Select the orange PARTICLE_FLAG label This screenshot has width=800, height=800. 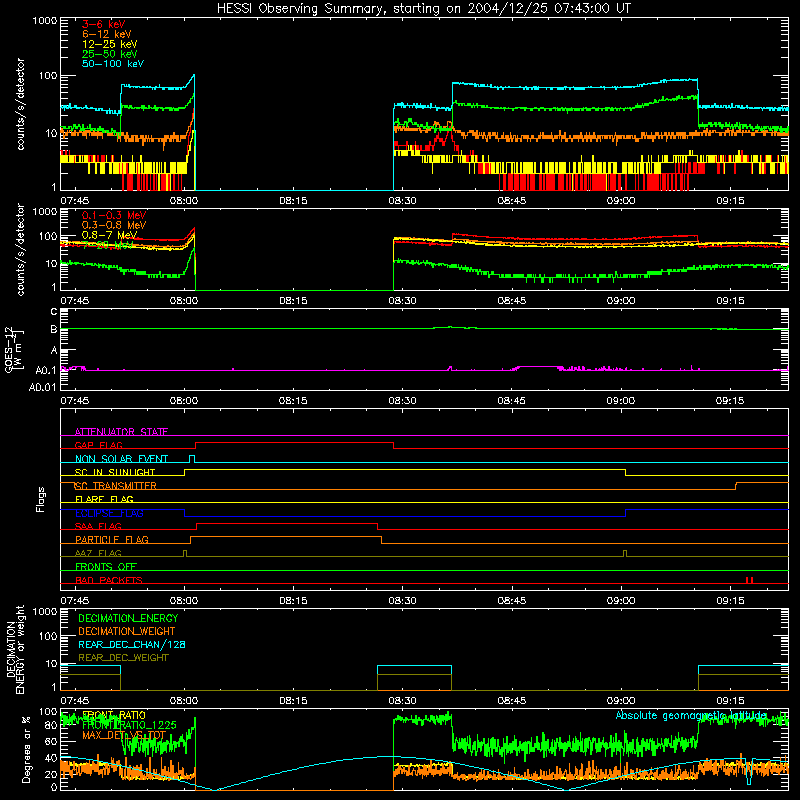coord(112,540)
